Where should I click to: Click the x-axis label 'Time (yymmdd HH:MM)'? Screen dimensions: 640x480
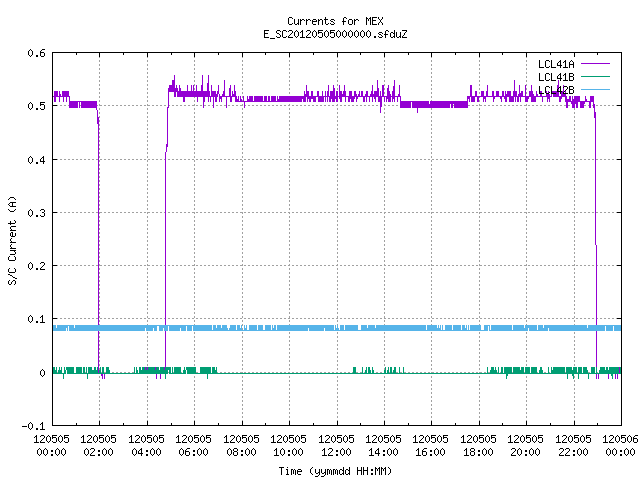tap(335, 471)
